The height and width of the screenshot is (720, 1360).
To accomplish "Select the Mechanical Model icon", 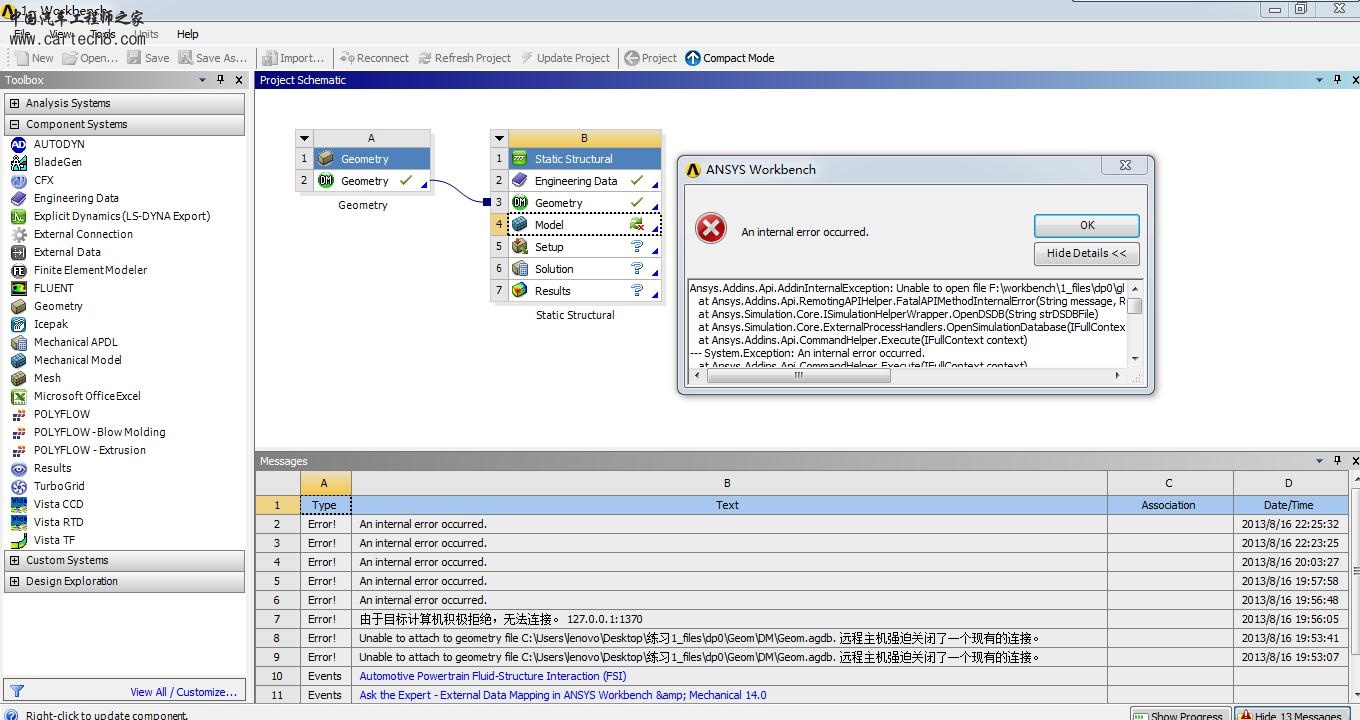I will (x=18, y=360).
